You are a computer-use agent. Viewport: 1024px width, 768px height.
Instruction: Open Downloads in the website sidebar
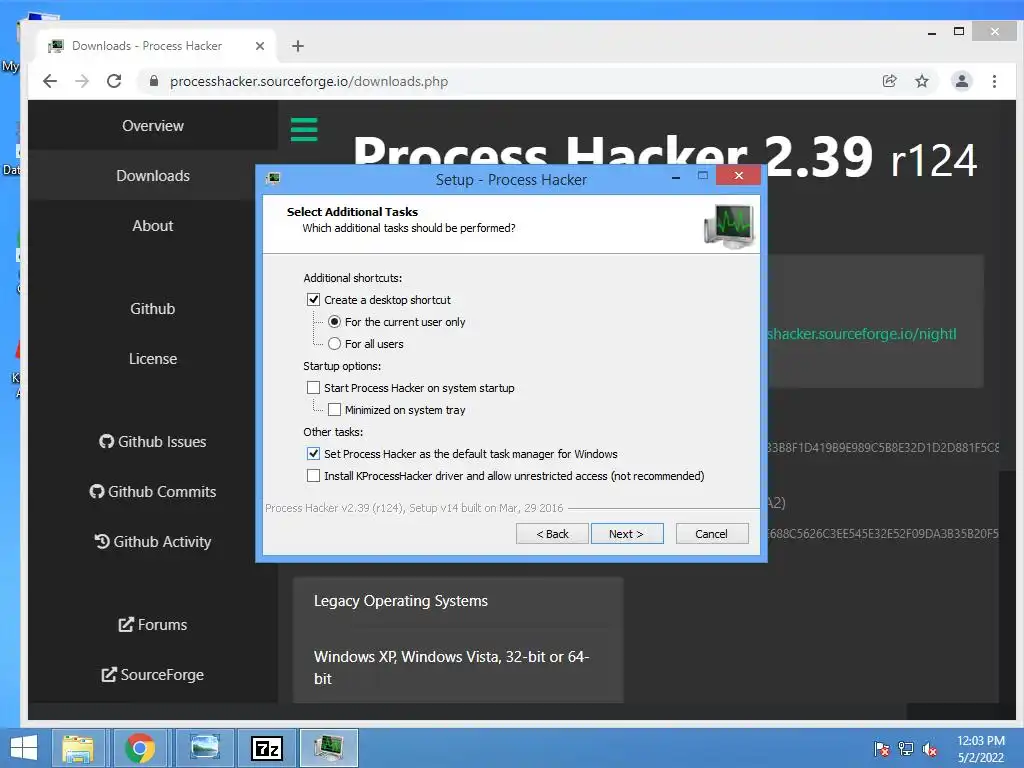click(x=153, y=176)
